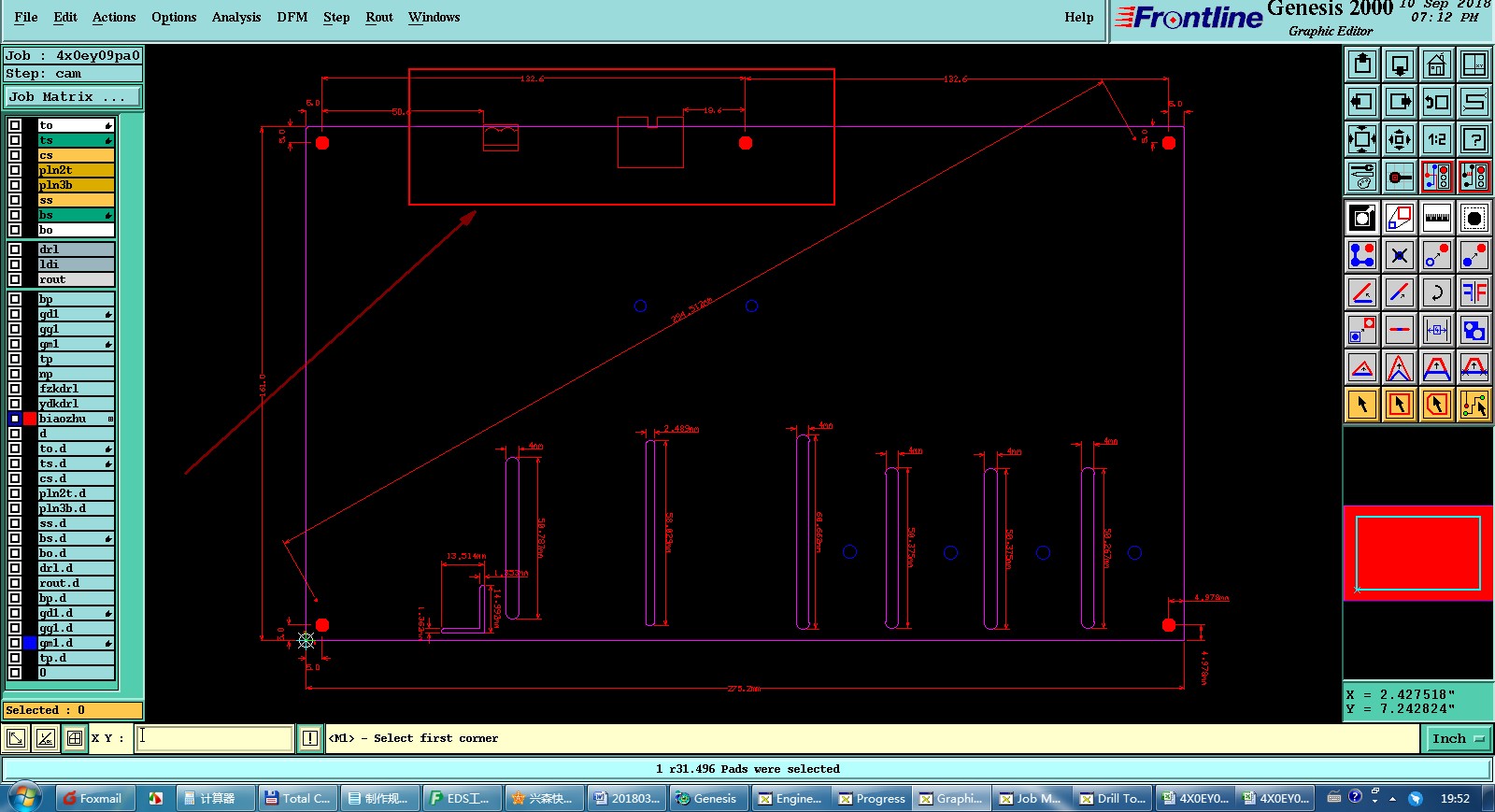Screen dimensions: 1495x812
Task: Toggle the checkbox for layer pln2t
Action: (15, 170)
